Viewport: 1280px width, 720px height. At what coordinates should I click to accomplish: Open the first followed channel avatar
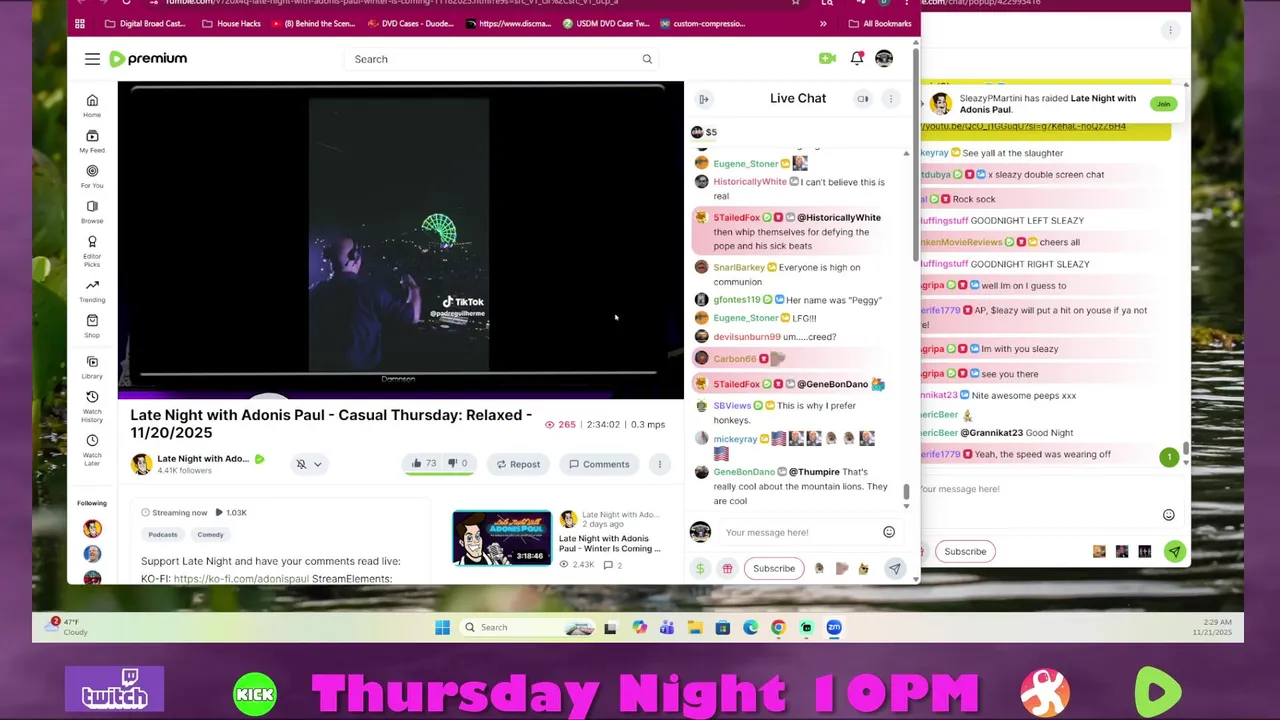[x=92, y=528]
